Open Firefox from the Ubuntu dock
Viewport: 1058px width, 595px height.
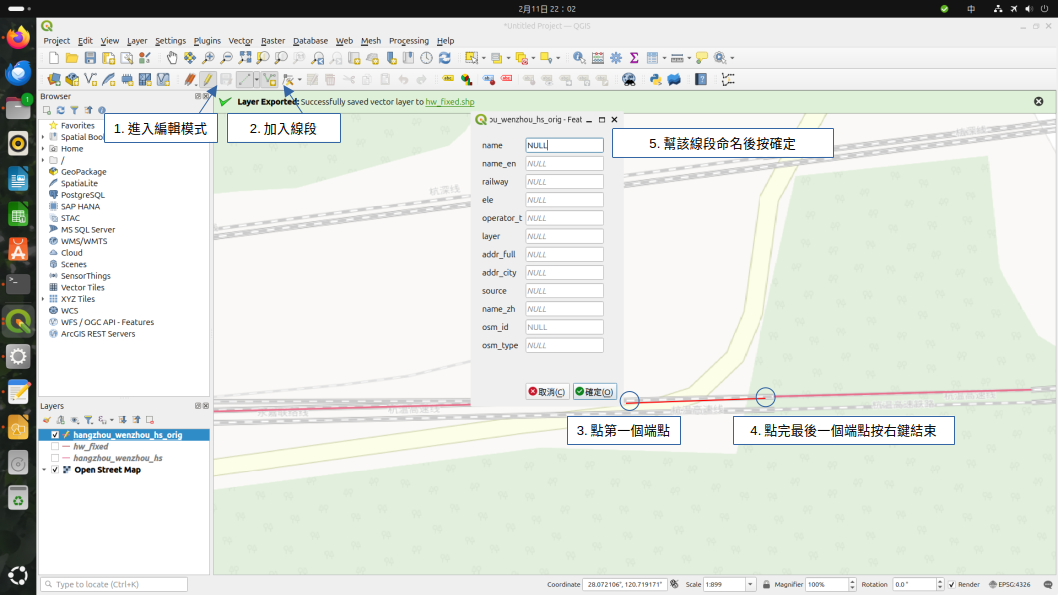click(x=18, y=38)
